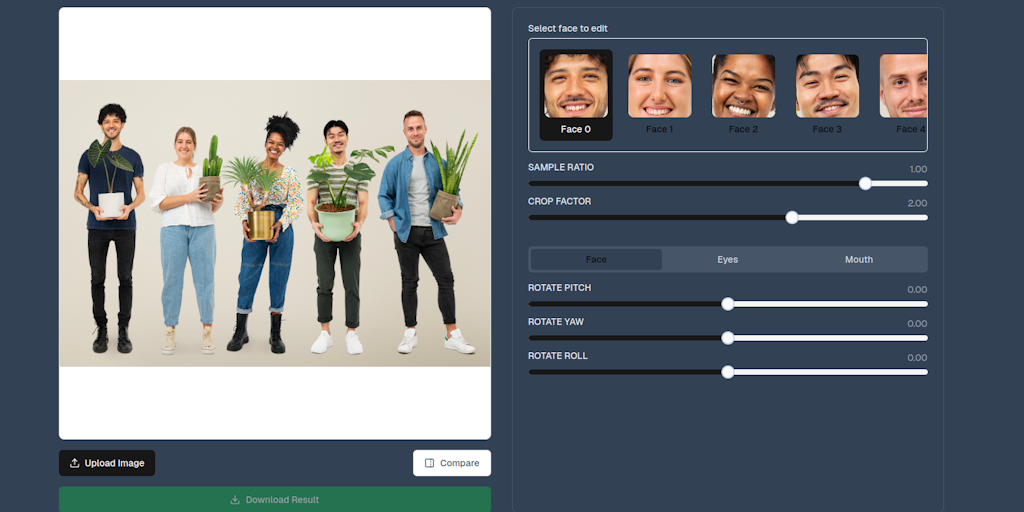The height and width of the screenshot is (512, 1024).
Task: Click the Crop Factor slider handle
Action: pyautogui.click(x=792, y=217)
